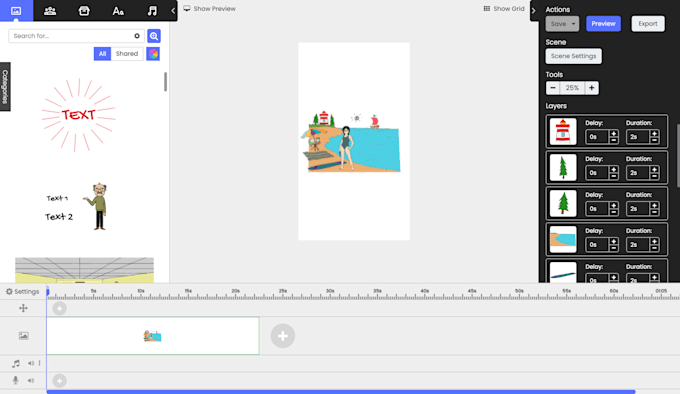The image size is (680, 394).
Task: Add a voiceover clip
Action: pos(59,381)
